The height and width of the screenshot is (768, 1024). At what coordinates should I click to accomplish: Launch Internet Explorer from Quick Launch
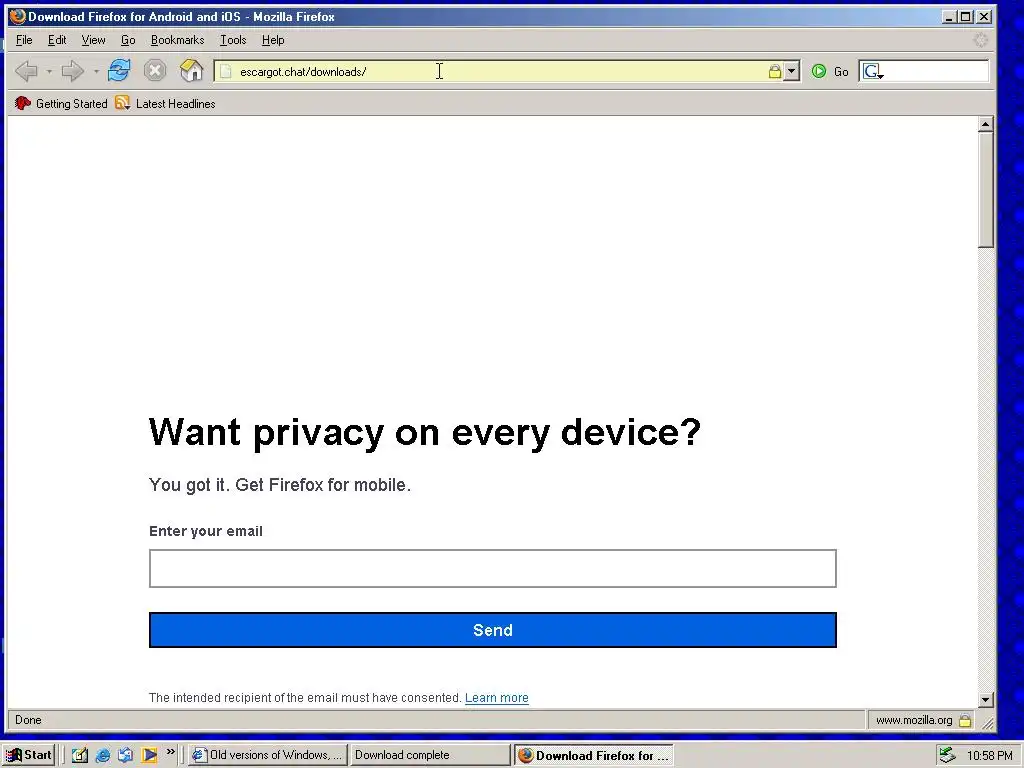tap(103, 755)
